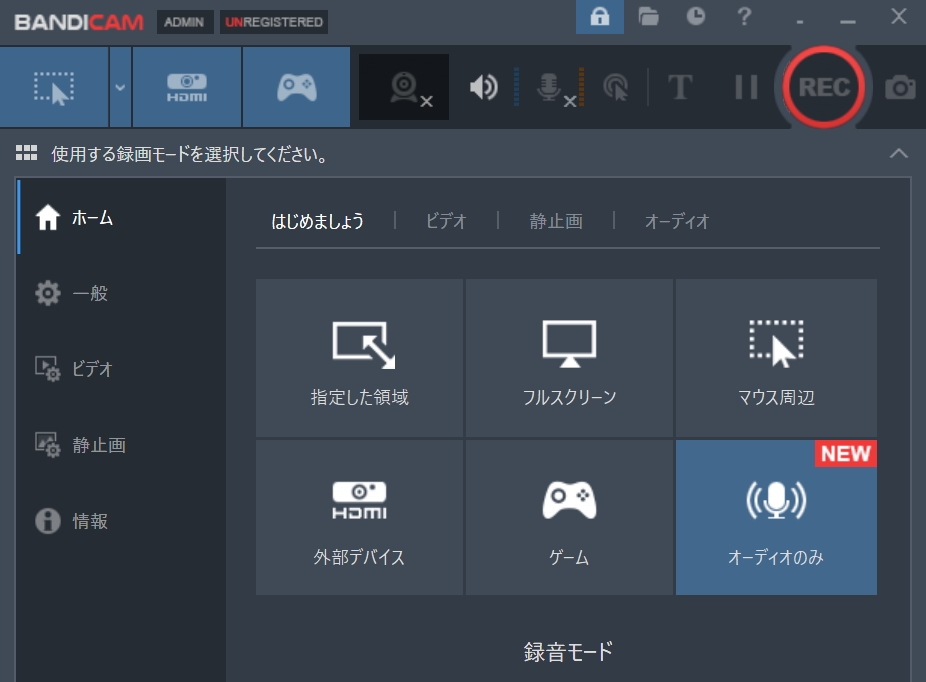Click the text overlay T icon
The image size is (926, 682).
(680, 87)
